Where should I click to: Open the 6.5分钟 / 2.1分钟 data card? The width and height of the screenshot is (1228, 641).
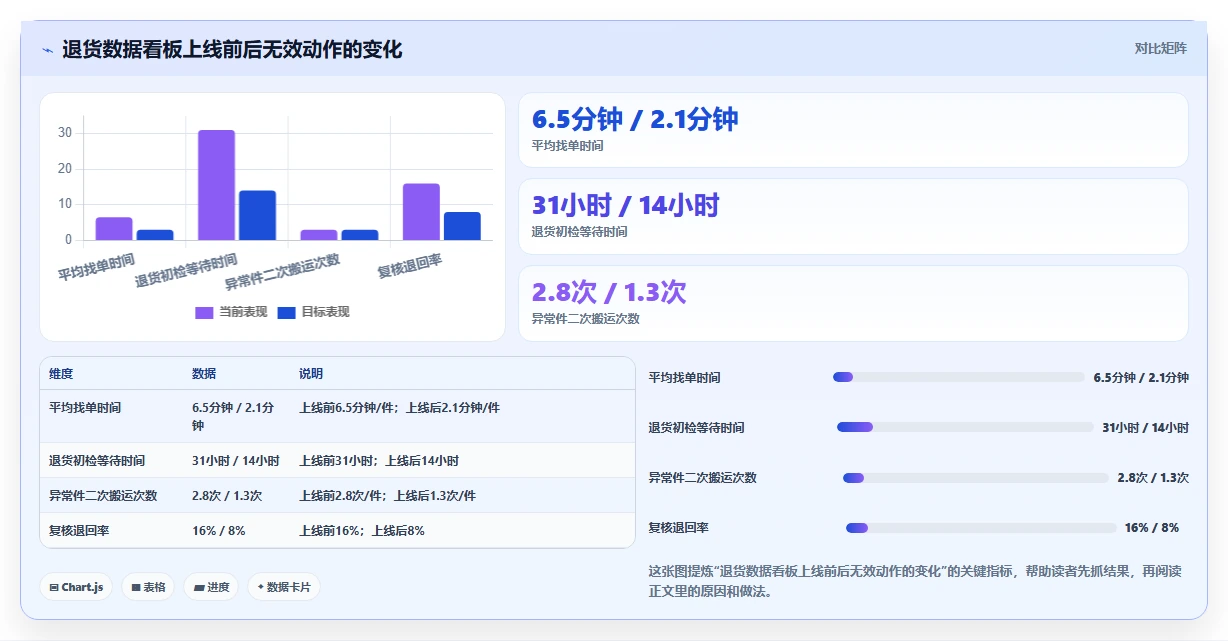pyautogui.click(x=853, y=130)
